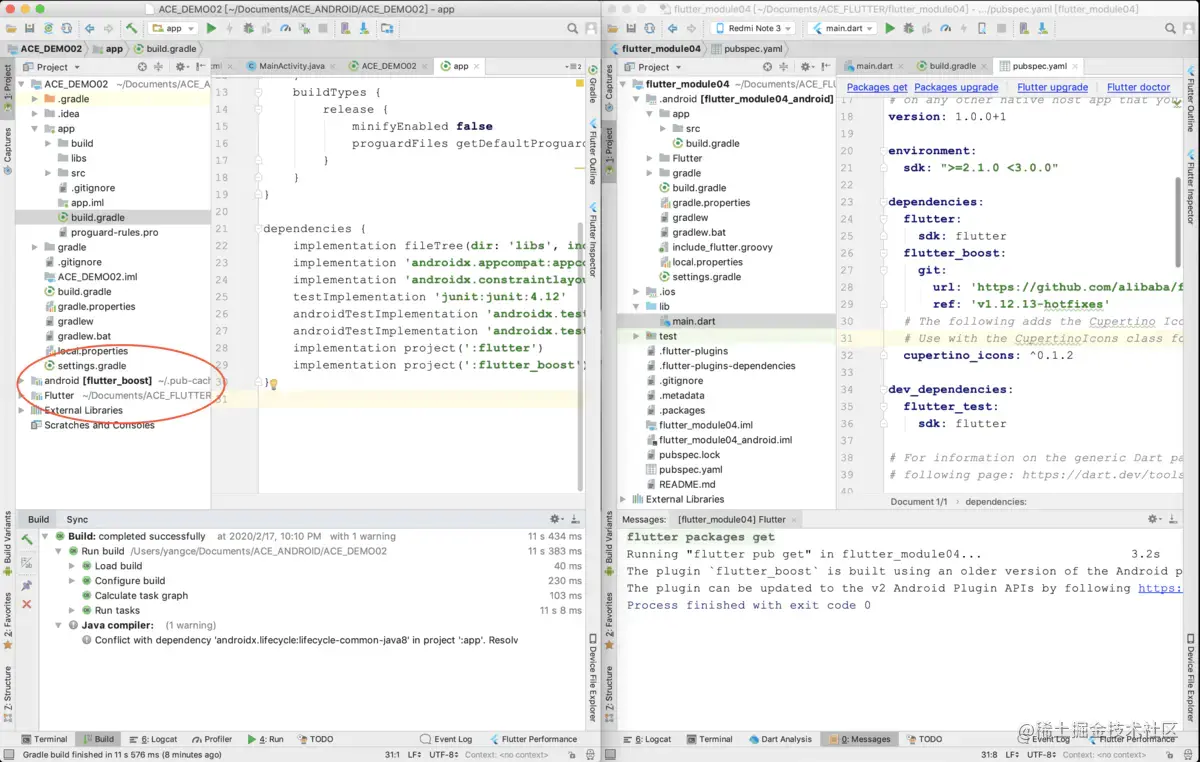Click Project panel settings gear in ACE_DEMO02

tap(180, 67)
